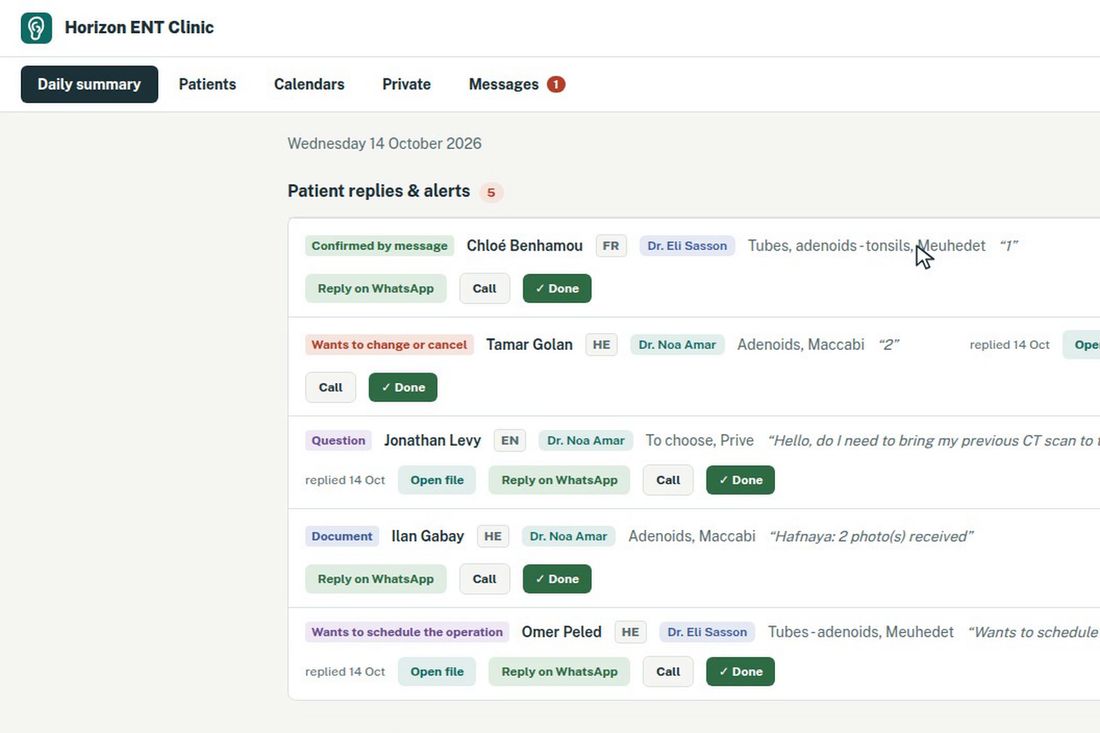Click the Dr. Noa Amar tag for Ilan Gabay
The image size is (1100, 733).
(x=568, y=536)
